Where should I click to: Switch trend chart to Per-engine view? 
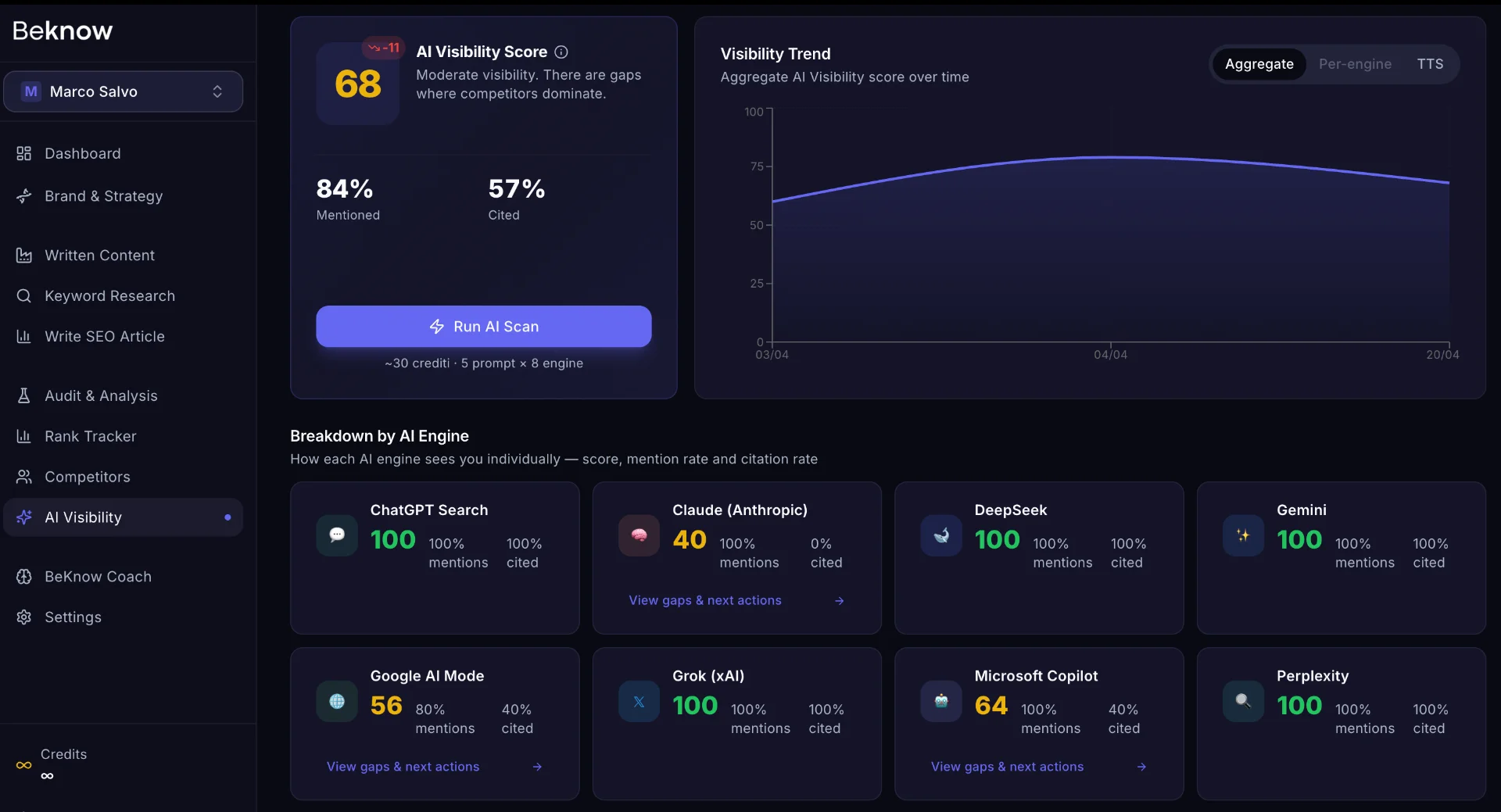point(1355,64)
